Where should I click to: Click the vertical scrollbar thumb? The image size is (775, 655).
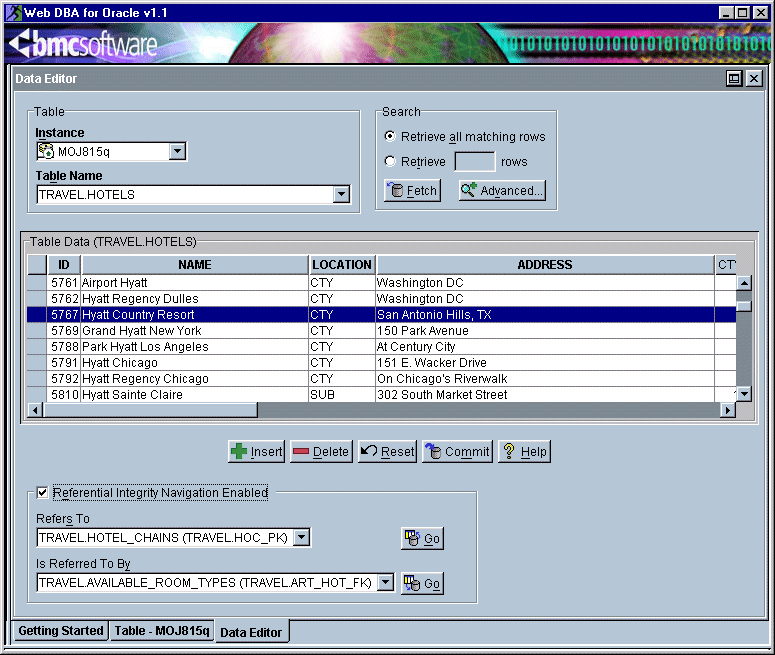[743, 306]
